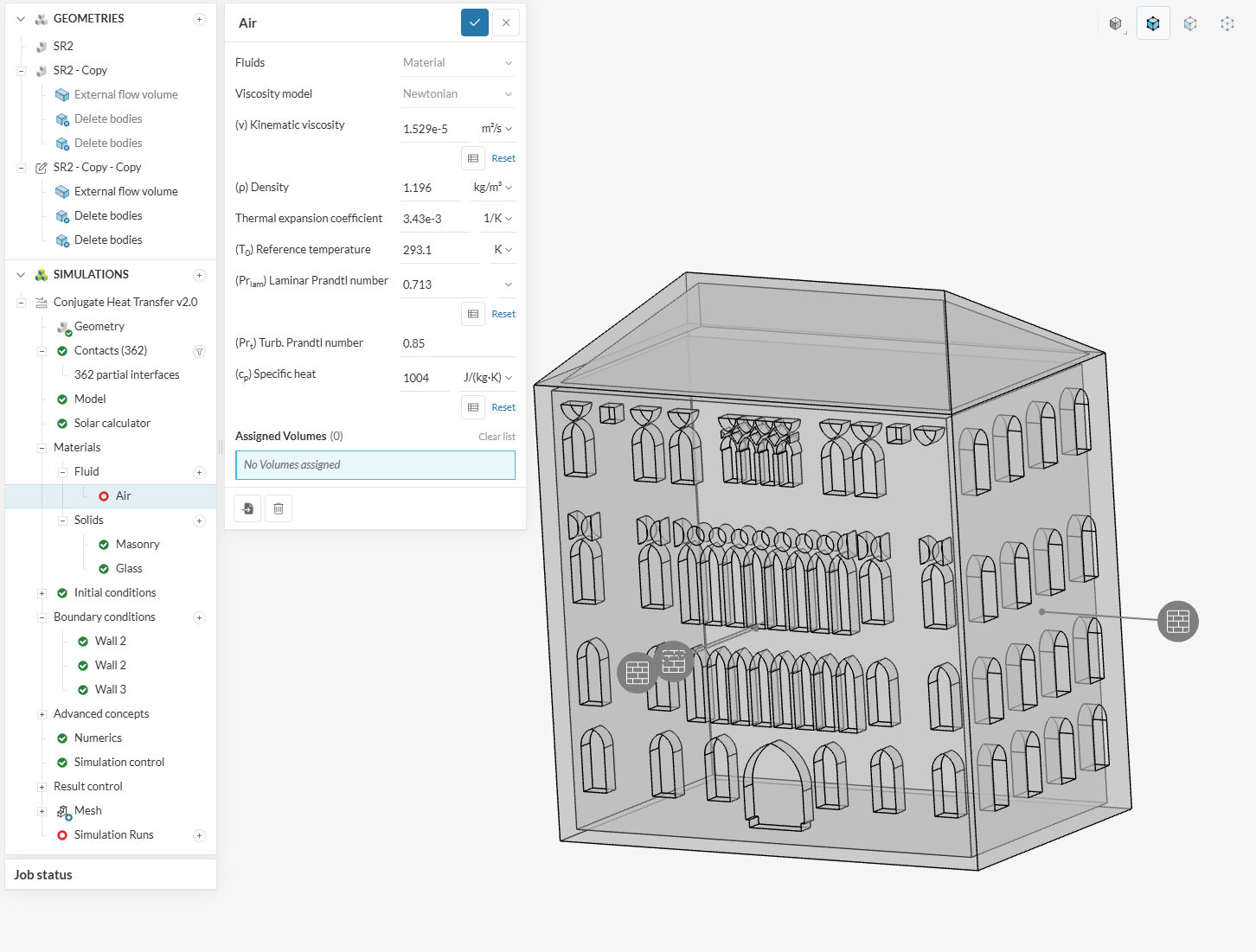Click the document arrow icon beside the trash
This screenshot has height=952, width=1256.
click(248, 508)
